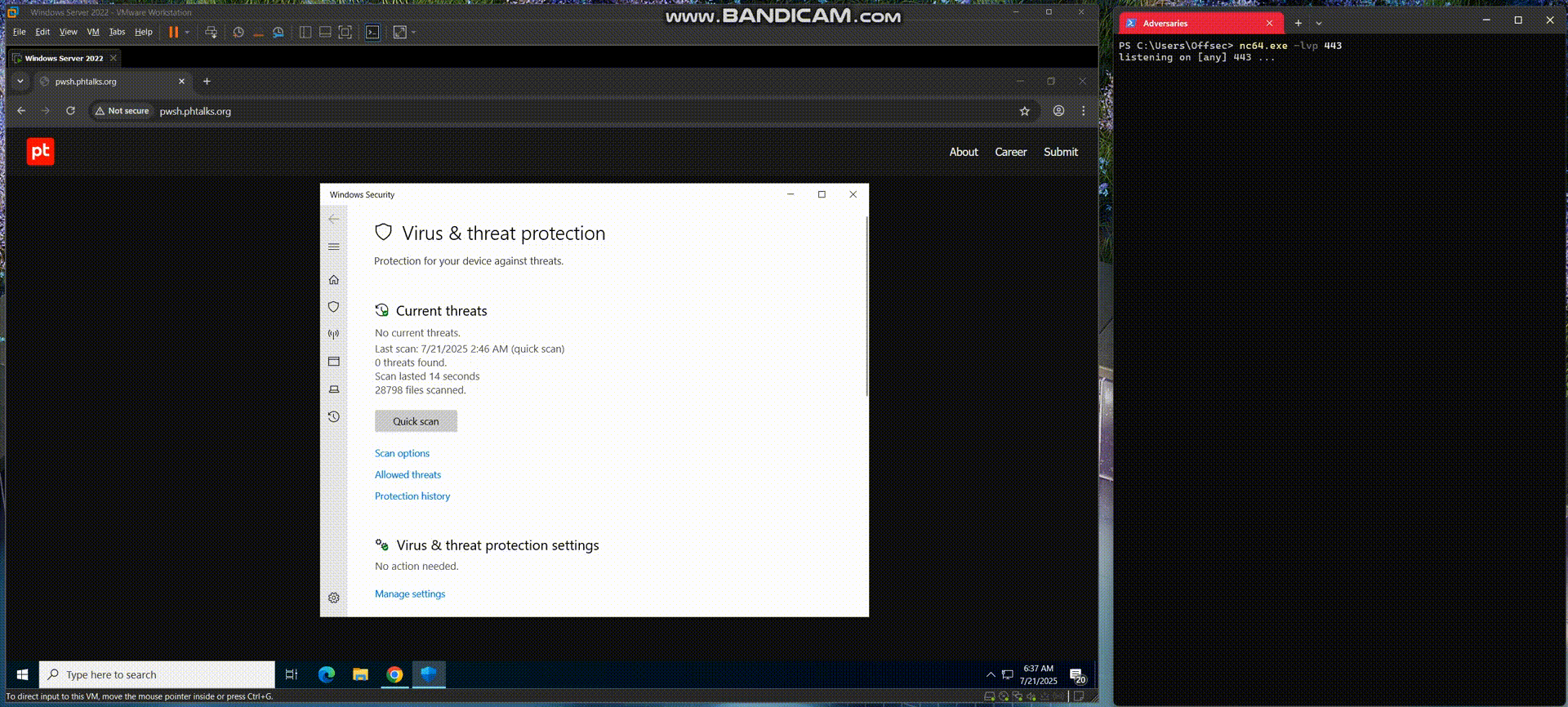Open the VMware File menu
Image resolution: width=1568 pixels, height=707 pixels.
(20, 32)
